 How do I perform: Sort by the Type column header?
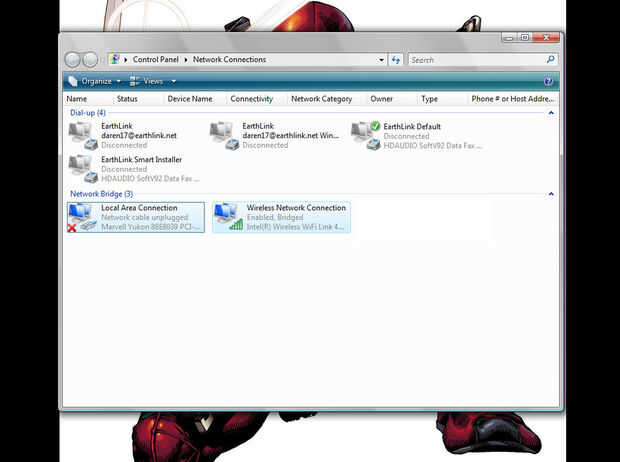tap(429, 99)
